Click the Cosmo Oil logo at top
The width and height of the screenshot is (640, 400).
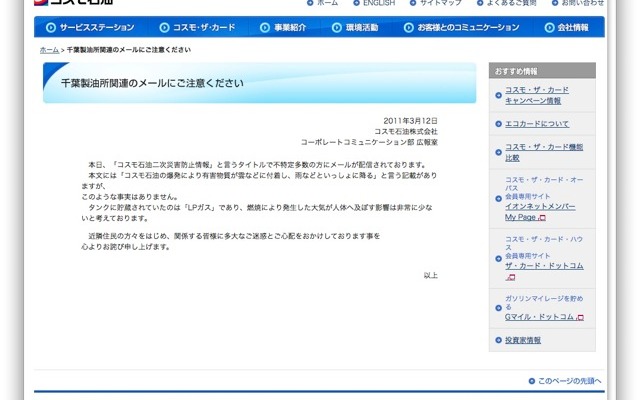[x=73, y=2]
